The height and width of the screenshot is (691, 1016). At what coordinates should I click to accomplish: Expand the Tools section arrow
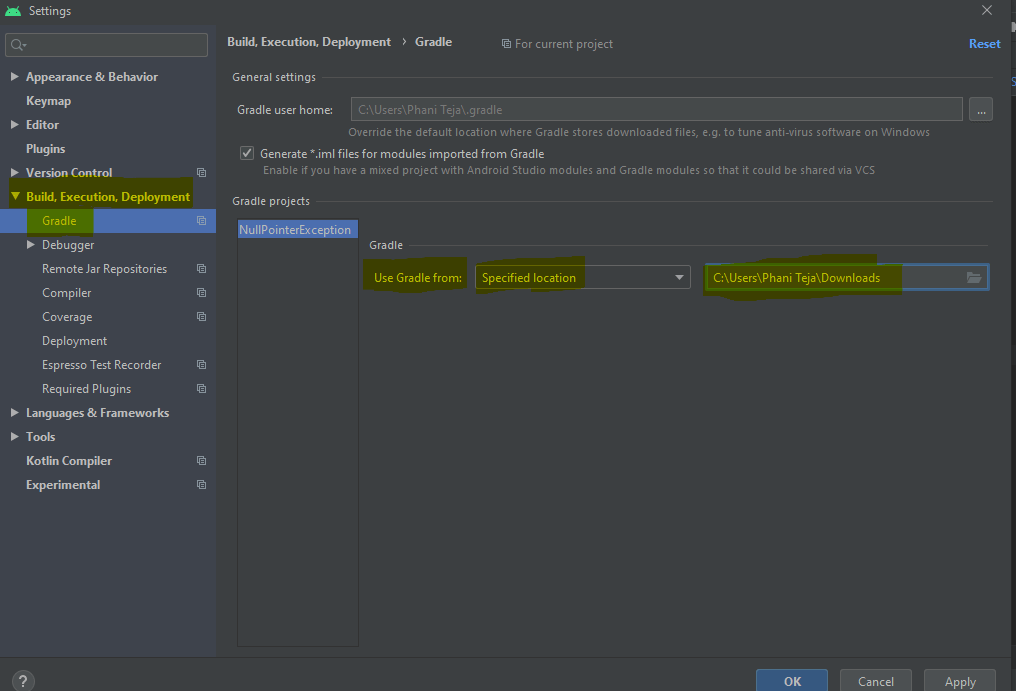pos(14,436)
